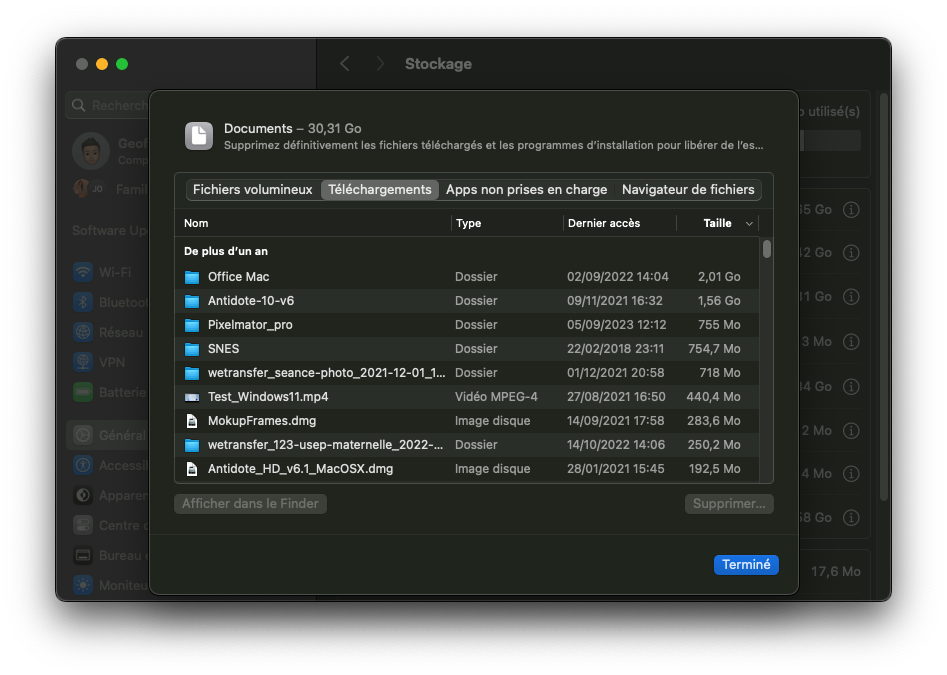This screenshot has height=675, width=947.
Task: Click the info icon beside "2 Mo"
Action: (x=851, y=430)
